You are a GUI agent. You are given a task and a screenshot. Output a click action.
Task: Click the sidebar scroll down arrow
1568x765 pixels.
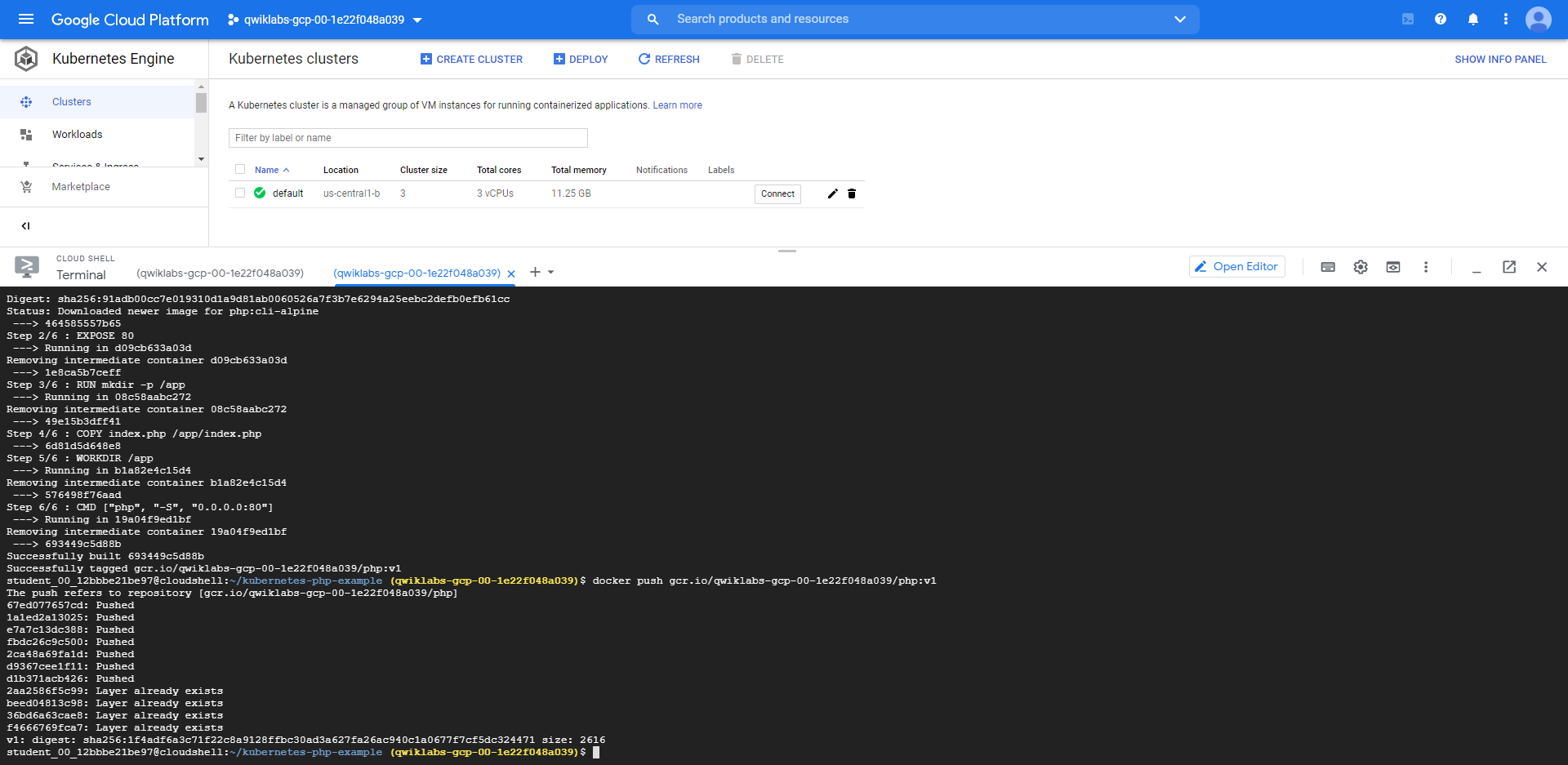click(x=201, y=159)
